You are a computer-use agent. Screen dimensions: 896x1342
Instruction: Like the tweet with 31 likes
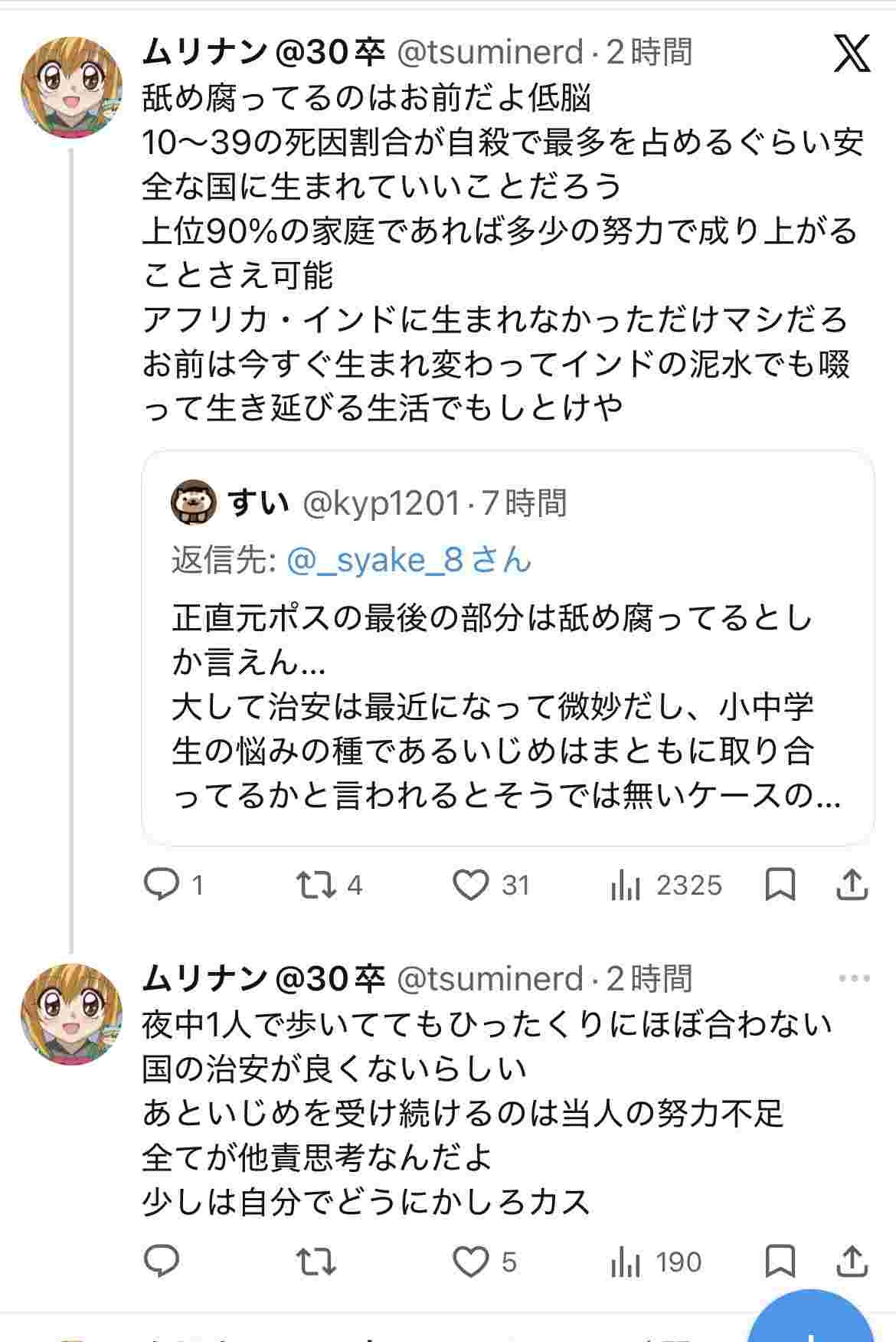(470, 885)
